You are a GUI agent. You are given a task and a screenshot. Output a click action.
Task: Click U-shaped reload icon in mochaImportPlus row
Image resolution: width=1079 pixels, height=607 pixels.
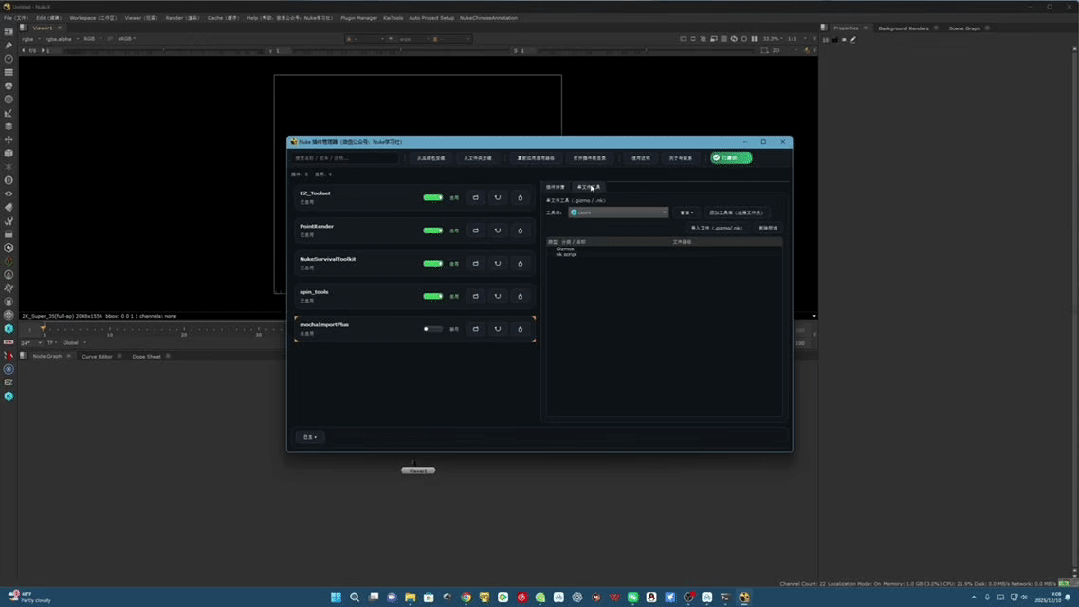point(498,329)
